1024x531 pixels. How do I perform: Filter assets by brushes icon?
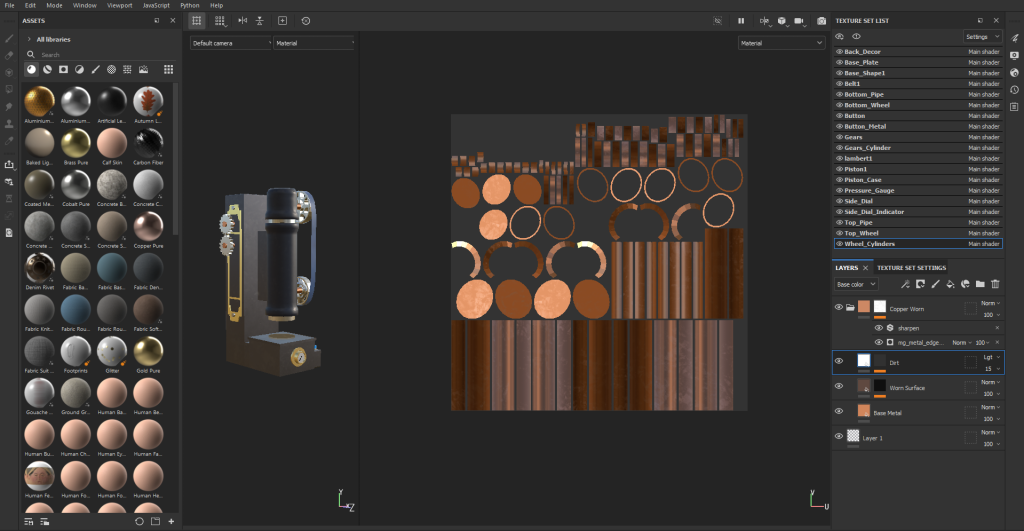[x=95, y=70]
